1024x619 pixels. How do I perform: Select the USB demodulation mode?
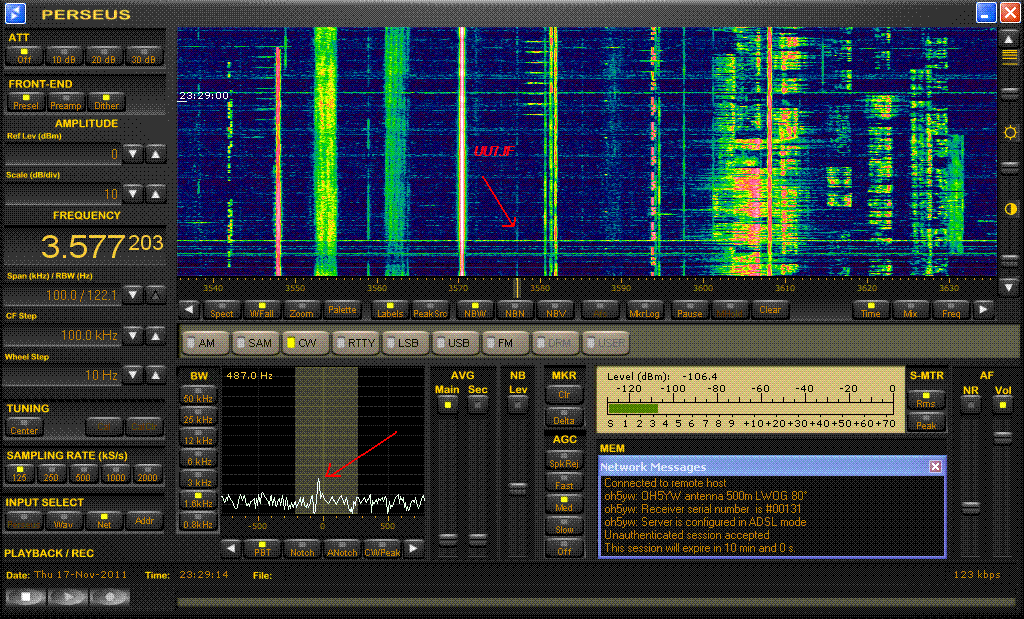pos(455,342)
